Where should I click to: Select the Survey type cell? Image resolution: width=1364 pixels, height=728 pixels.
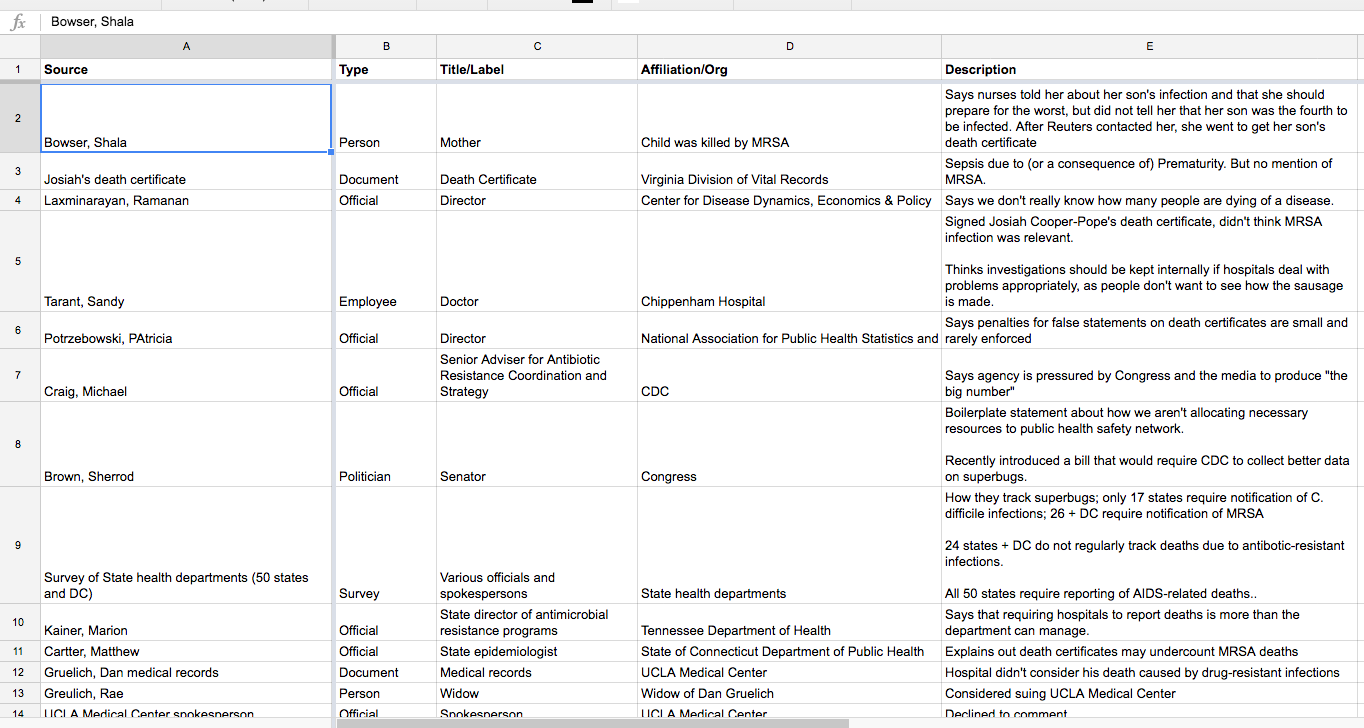(386, 545)
